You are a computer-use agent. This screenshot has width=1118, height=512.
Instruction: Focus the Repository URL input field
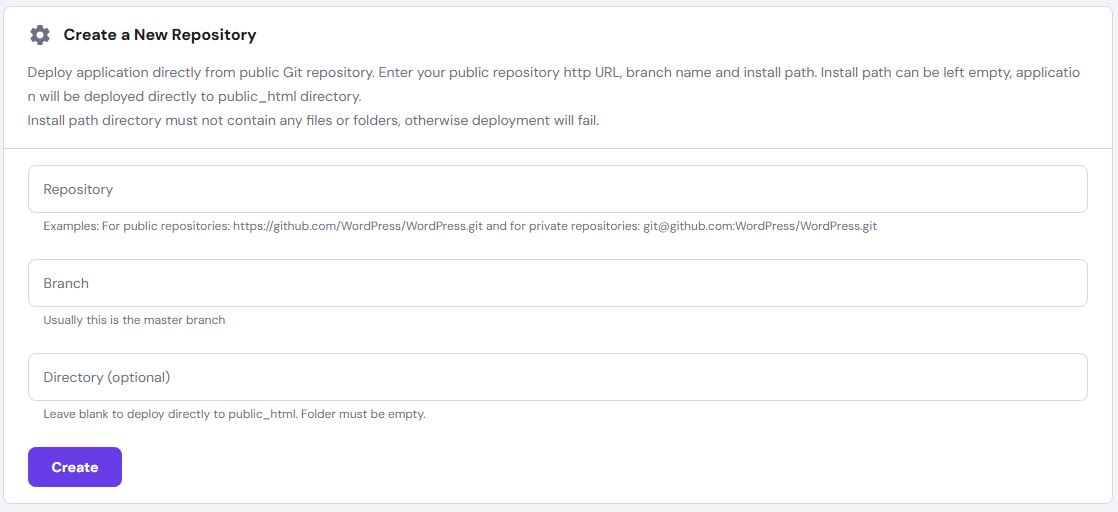coord(557,189)
